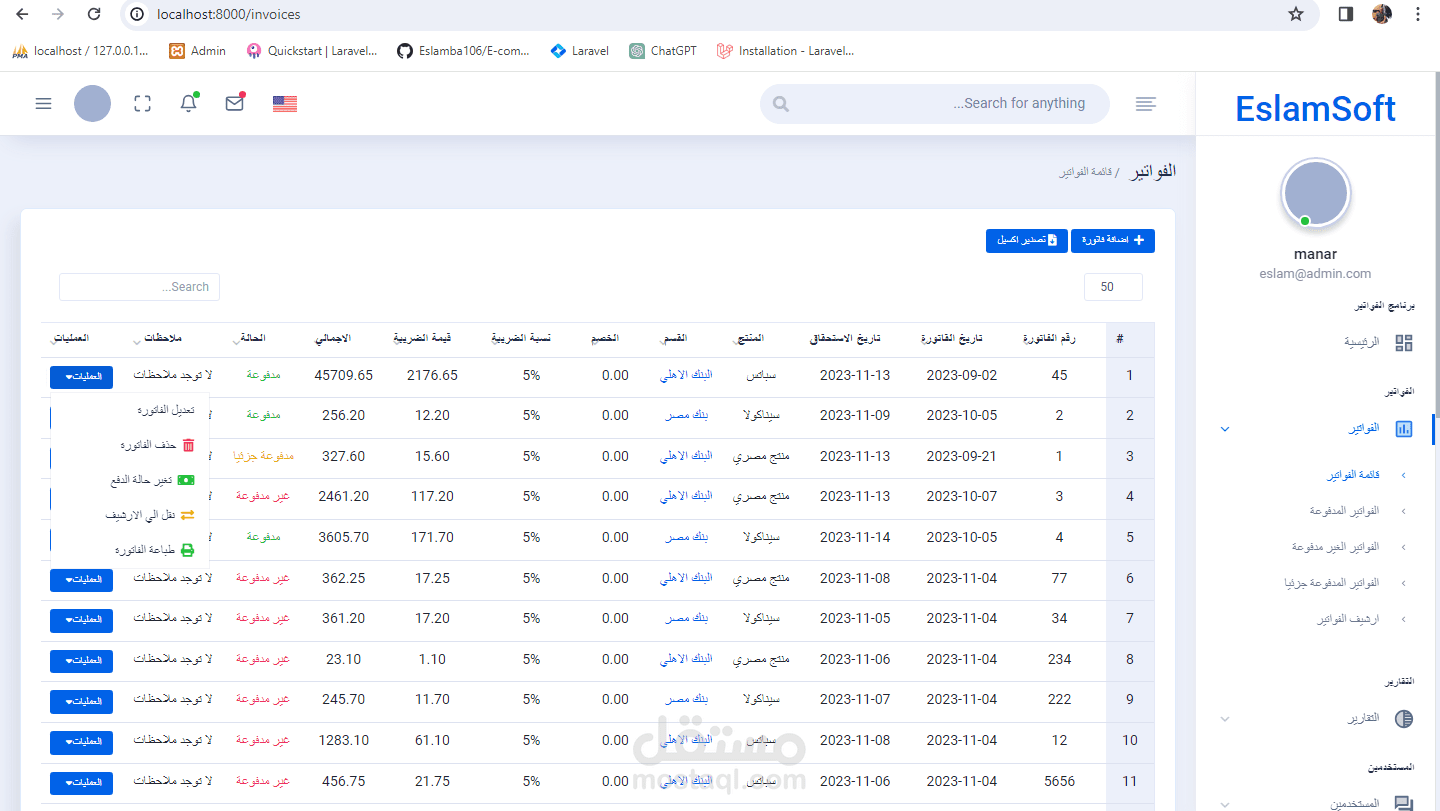
Task: Click the red trash icon for حذف الفاتوره
Action: coord(188,445)
